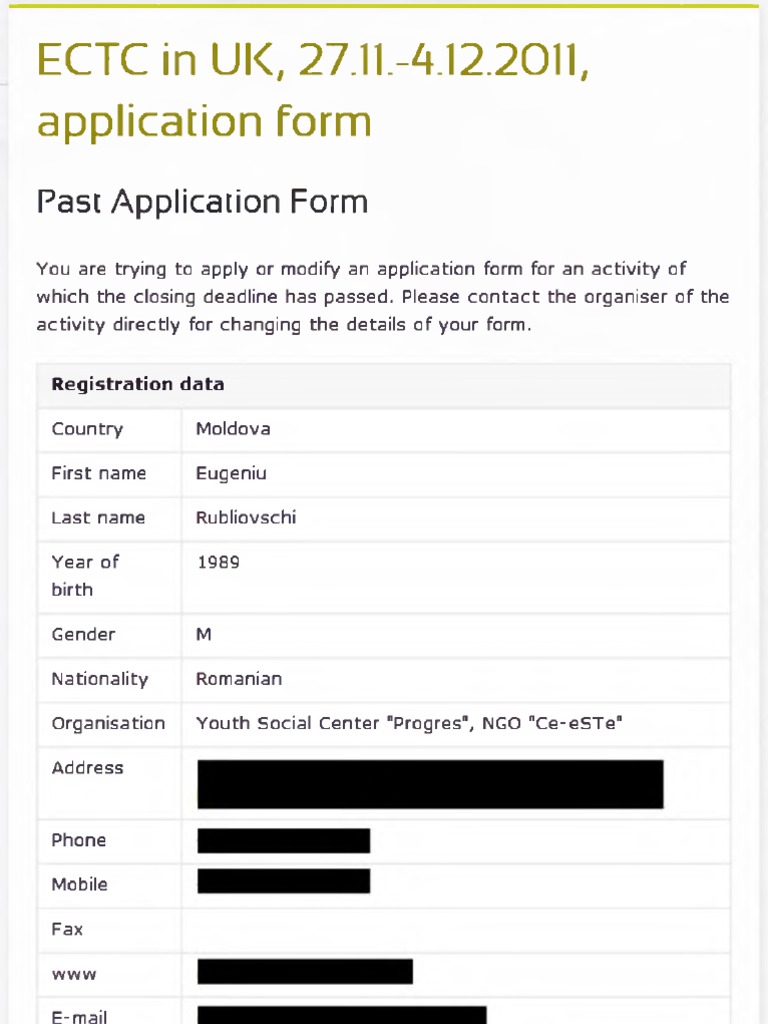The image size is (768, 1024).
Task: Click the Organisation value Youth Social Center
Action: [x=409, y=723]
